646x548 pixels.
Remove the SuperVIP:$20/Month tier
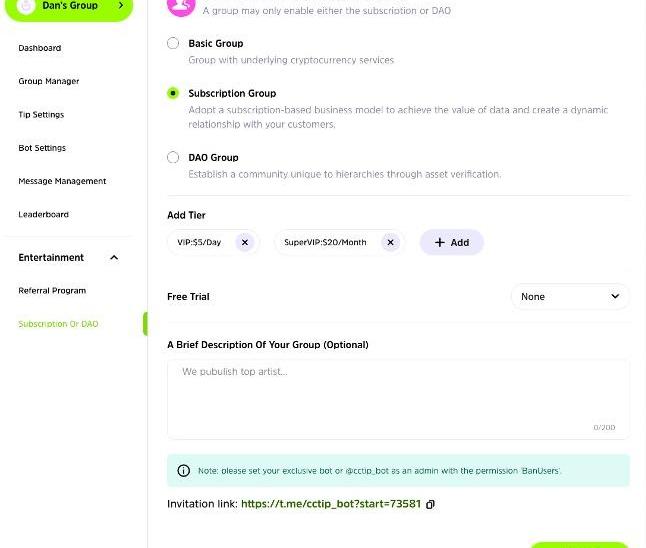point(390,242)
